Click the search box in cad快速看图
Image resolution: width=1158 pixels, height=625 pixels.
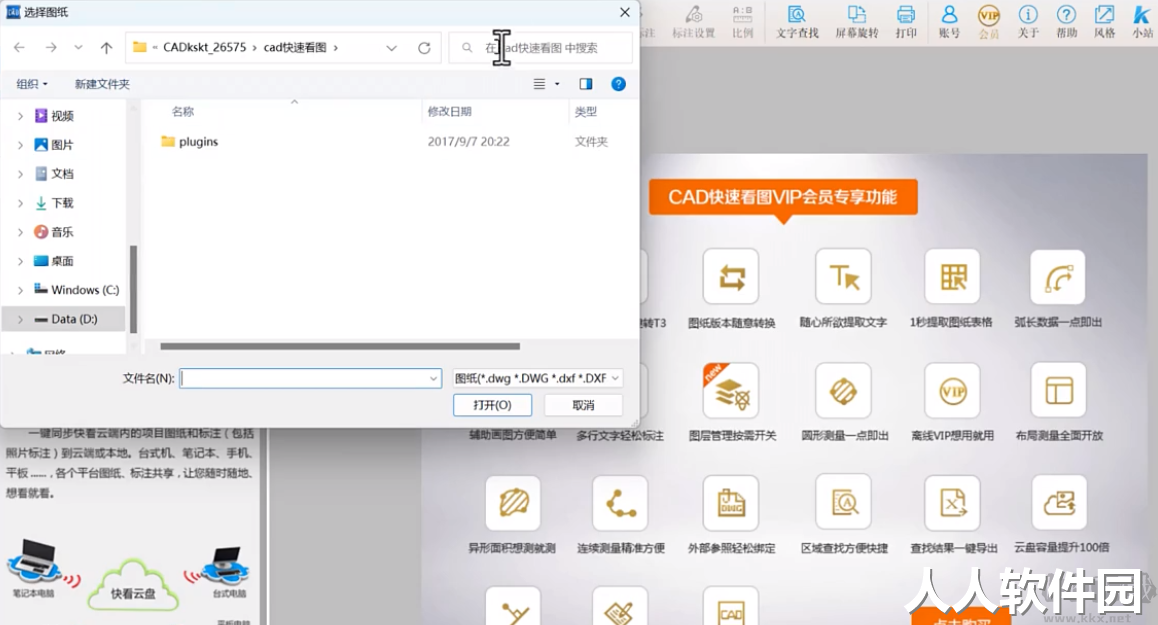541,48
